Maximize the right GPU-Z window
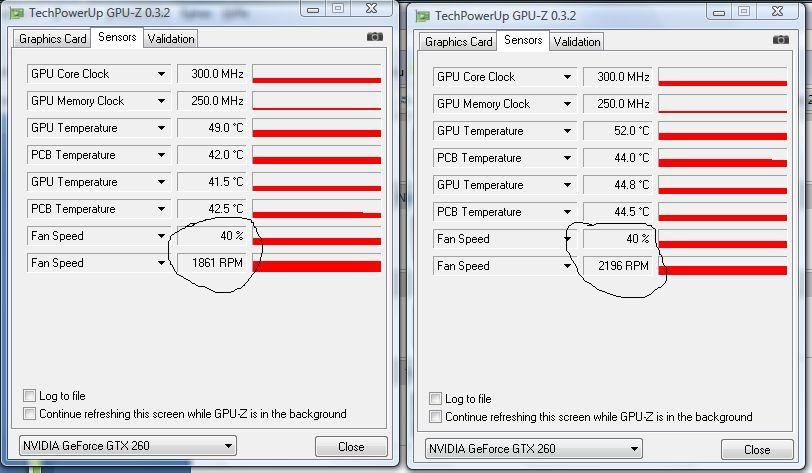The image size is (812, 473). (x=744, y=11)
